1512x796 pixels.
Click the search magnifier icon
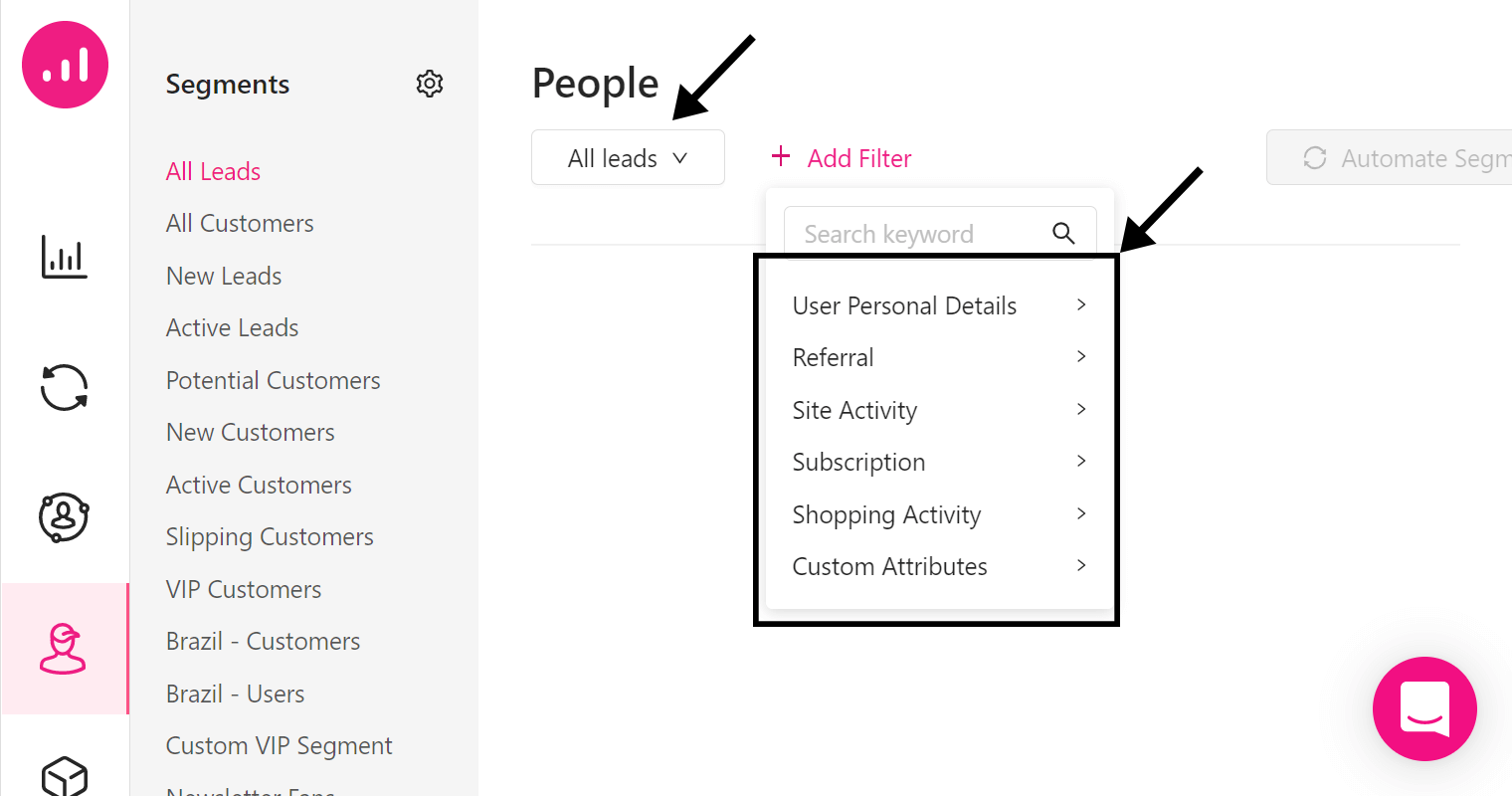tap(1063, 234)
